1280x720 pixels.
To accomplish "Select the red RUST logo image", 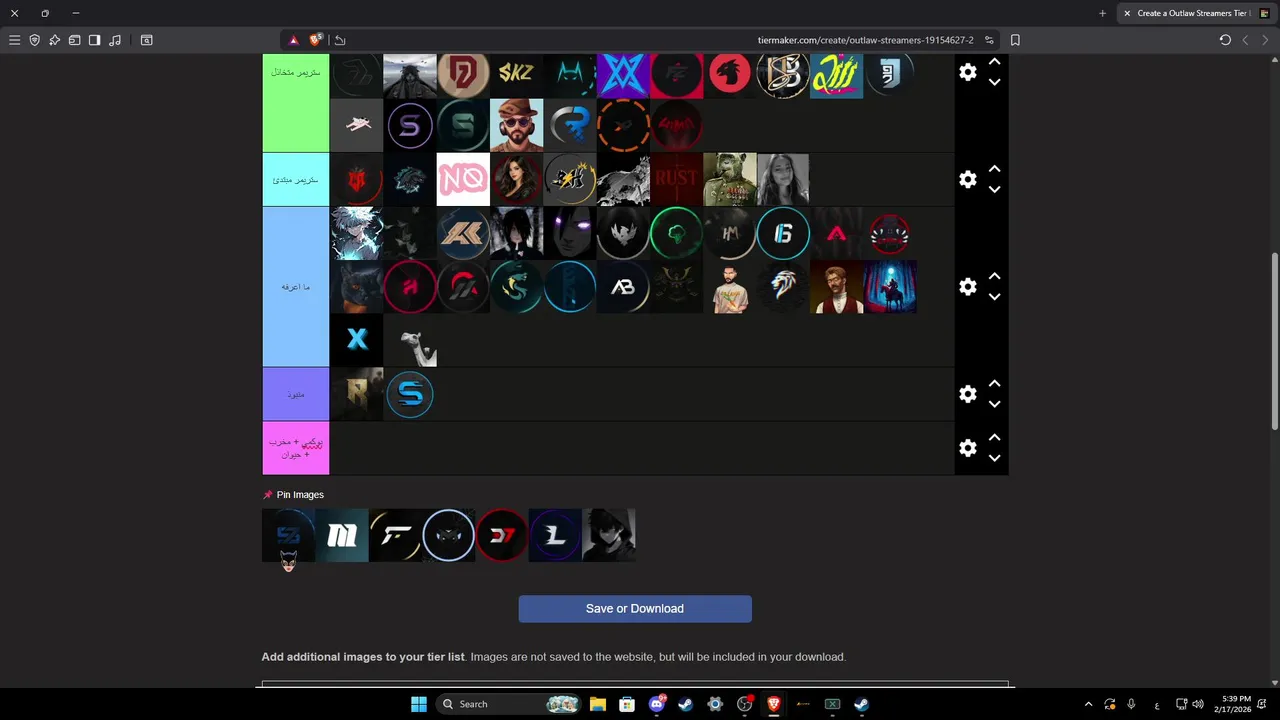I will [676, 180].
